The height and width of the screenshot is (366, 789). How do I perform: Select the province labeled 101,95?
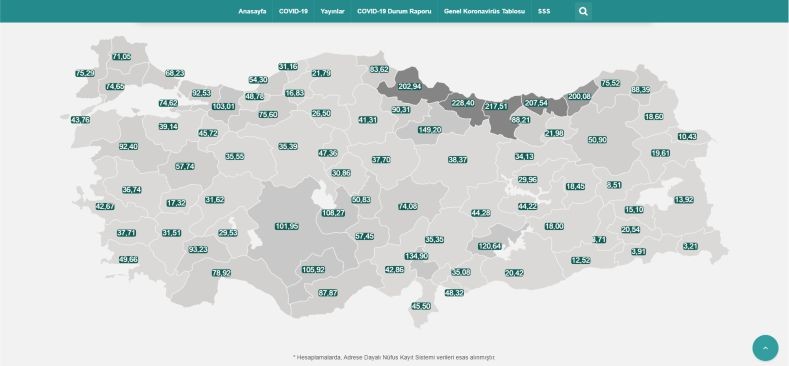click(287, 227)
